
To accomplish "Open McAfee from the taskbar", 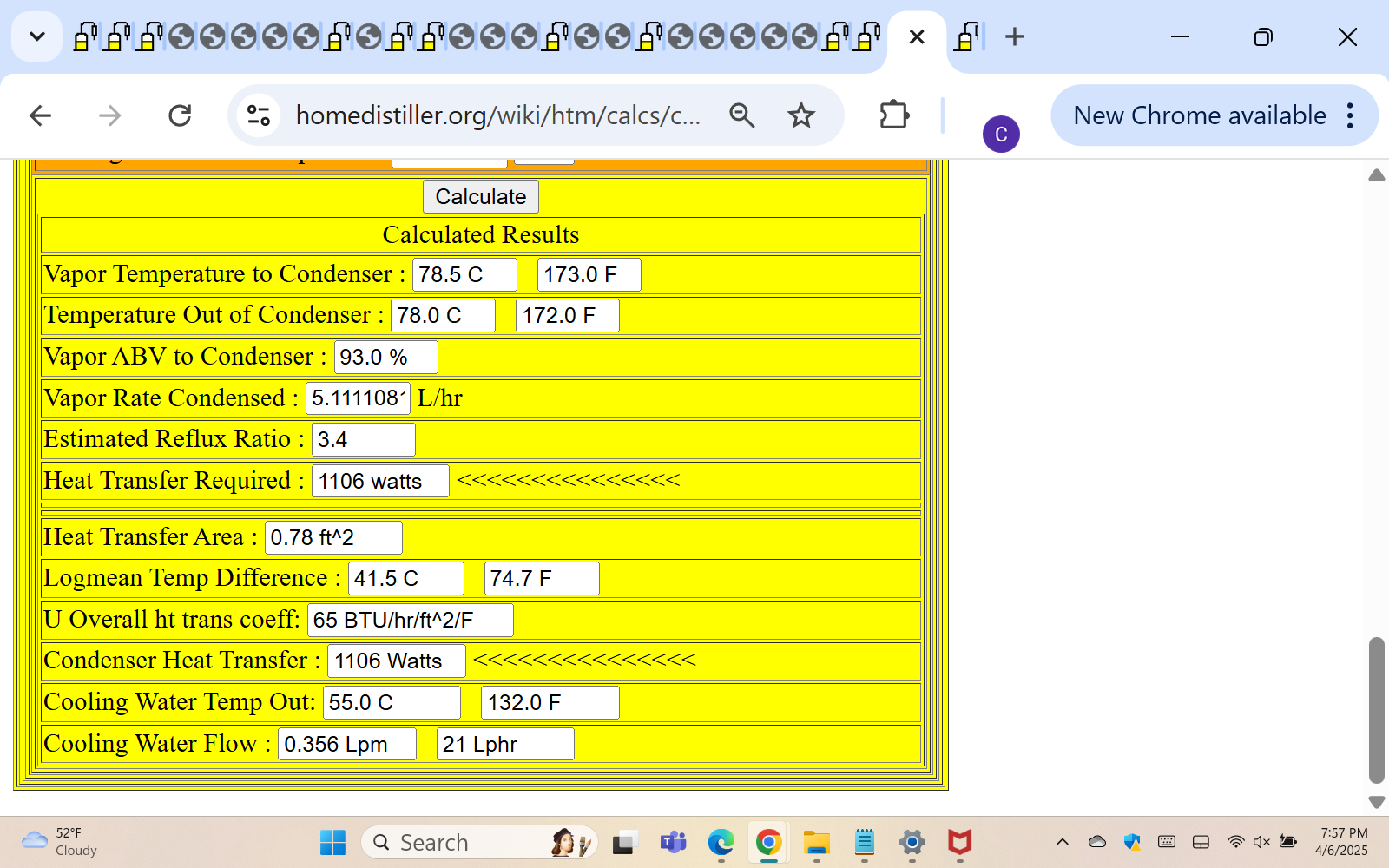I will tap(959, 842).
